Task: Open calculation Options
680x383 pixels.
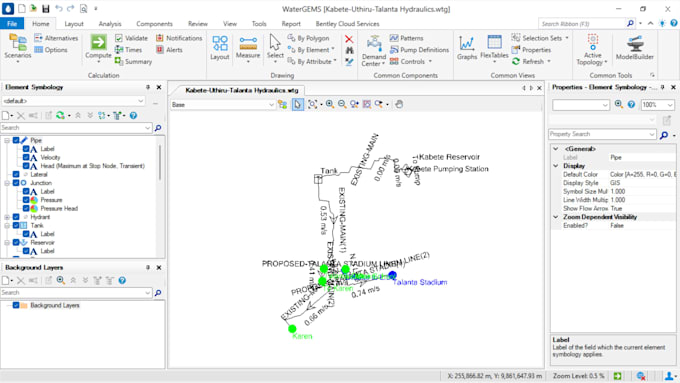Action: (51, 50)
